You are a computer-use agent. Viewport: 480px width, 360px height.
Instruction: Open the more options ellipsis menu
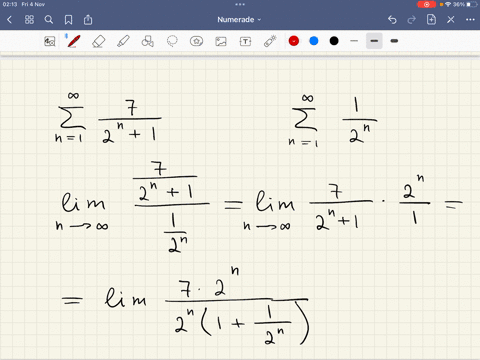click(x=470, y=20)
